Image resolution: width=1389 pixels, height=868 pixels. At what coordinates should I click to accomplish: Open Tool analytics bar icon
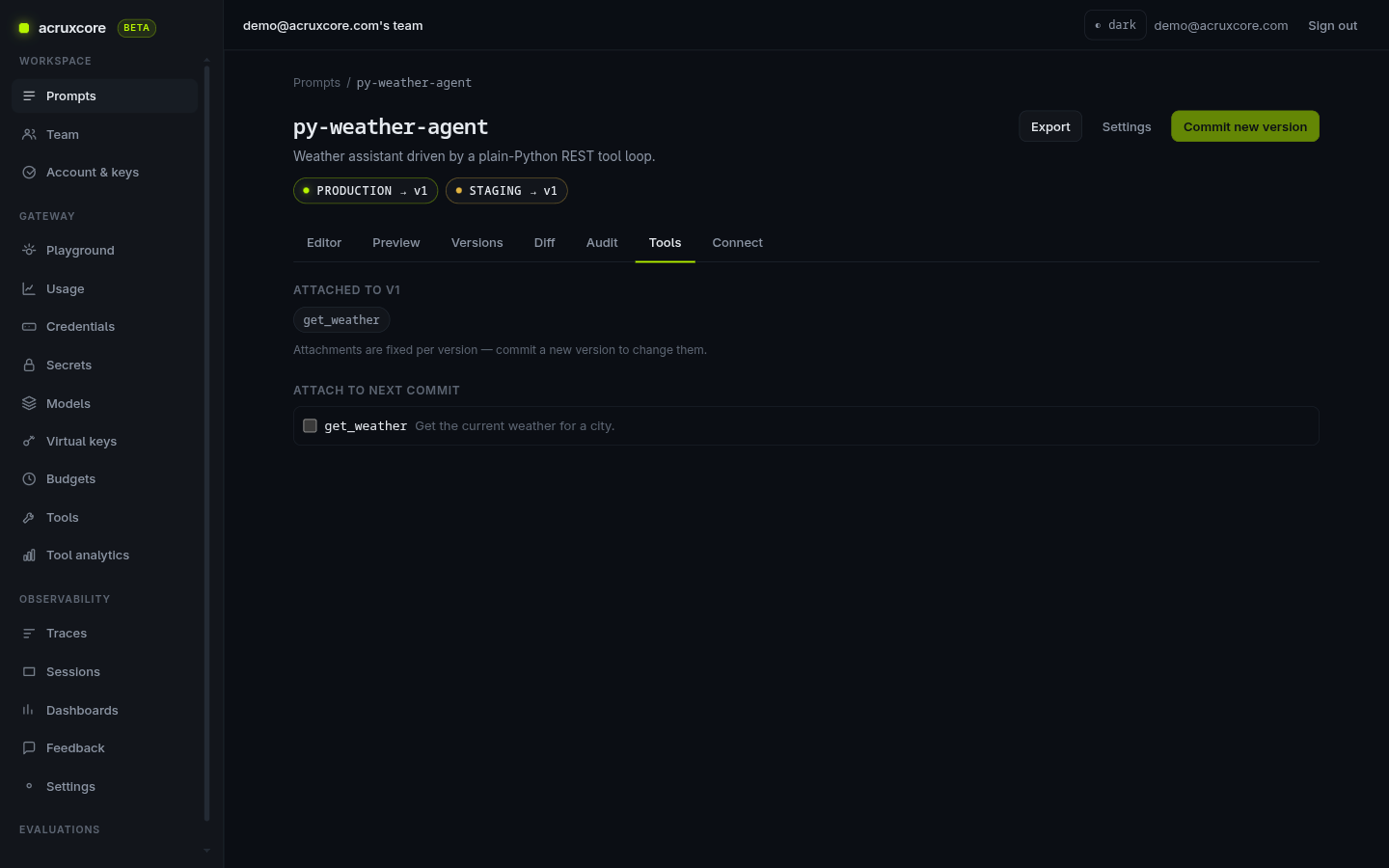(x=29, y=555)
